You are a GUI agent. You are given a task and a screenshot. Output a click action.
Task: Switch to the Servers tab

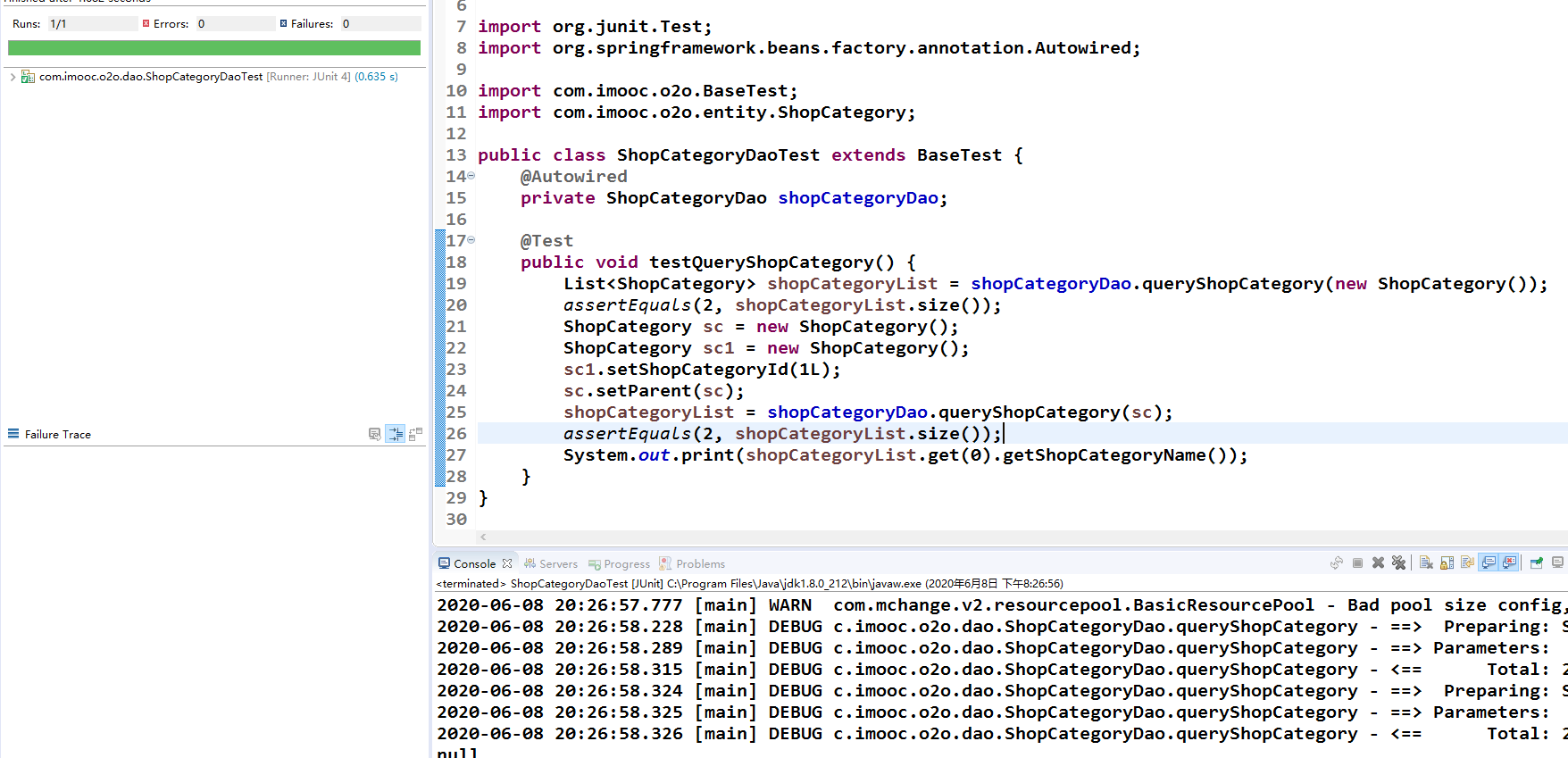tap(551, 563)
